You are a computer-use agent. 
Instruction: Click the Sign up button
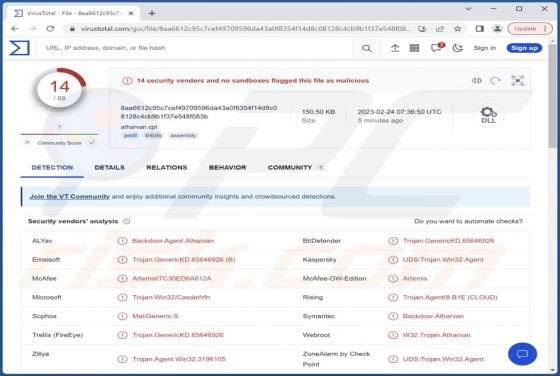pyautogui.click(x=524, y=48)
